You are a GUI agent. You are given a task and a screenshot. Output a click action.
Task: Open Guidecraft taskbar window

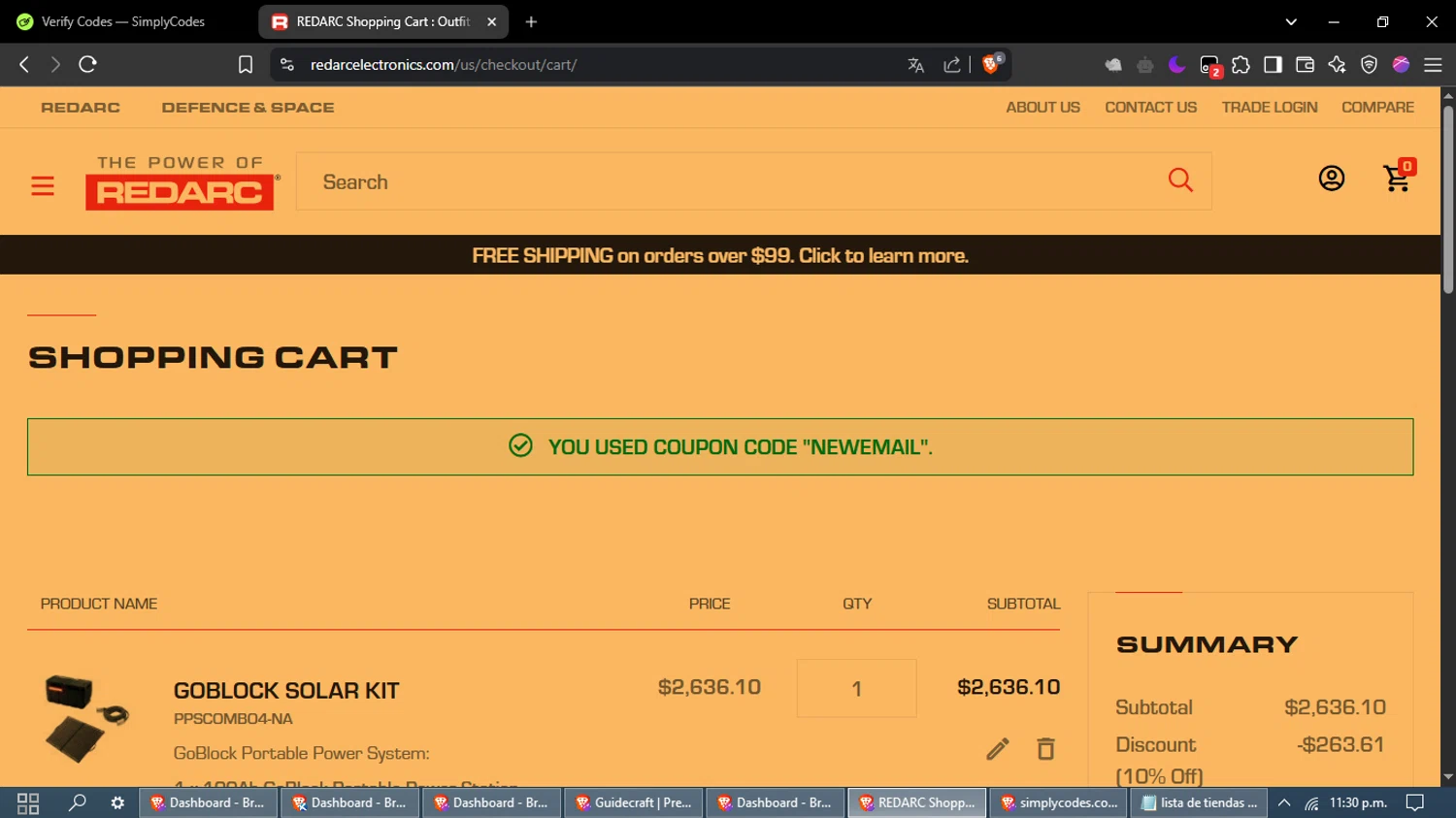click(634, 802)
